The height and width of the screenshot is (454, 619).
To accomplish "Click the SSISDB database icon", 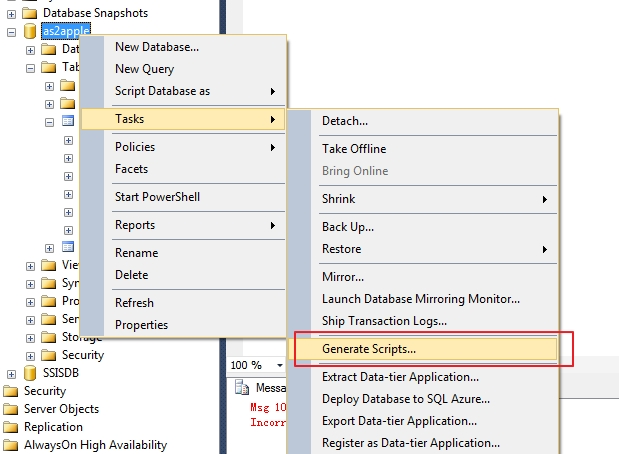I will tap(30, 373).
